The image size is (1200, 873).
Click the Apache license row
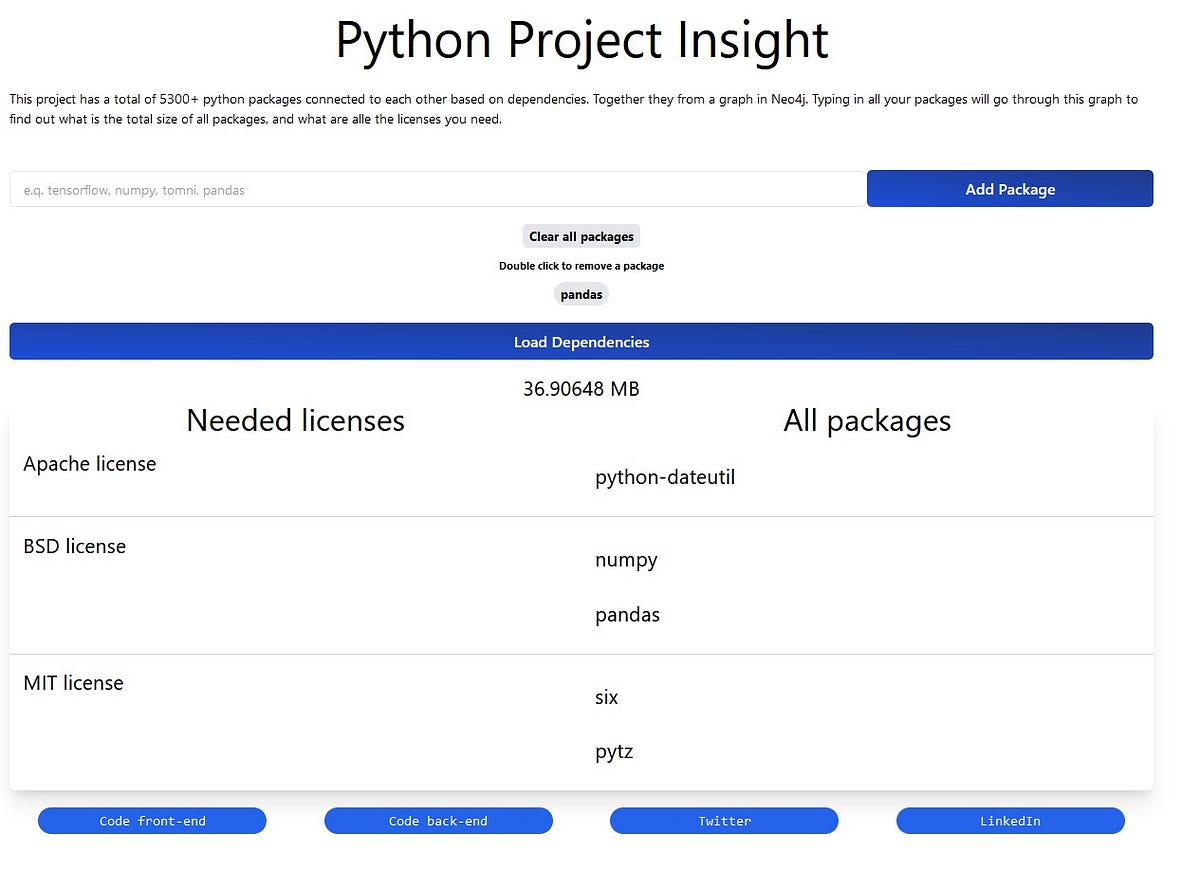coord(89,464)
